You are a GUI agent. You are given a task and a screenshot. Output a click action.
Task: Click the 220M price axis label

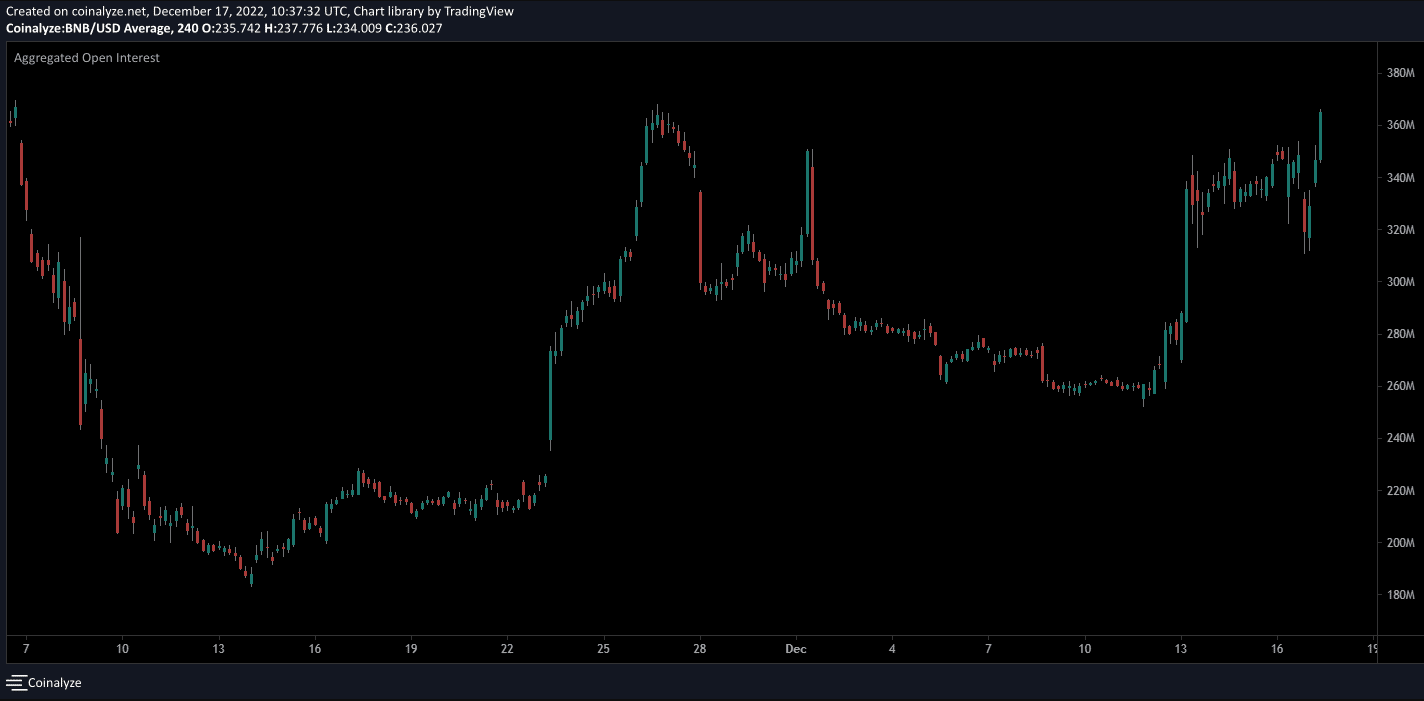[1400, 491]
